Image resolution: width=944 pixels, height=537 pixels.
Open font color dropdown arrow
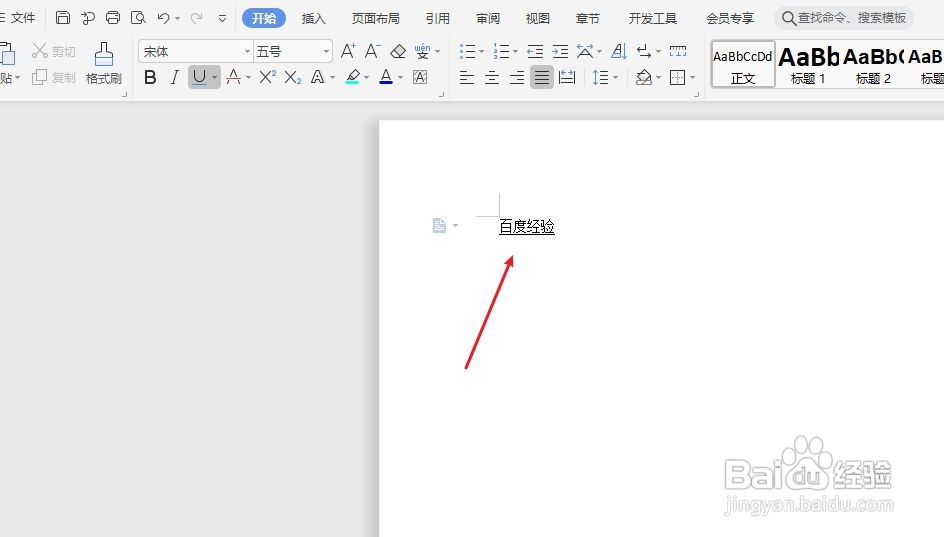pos(400,78)
